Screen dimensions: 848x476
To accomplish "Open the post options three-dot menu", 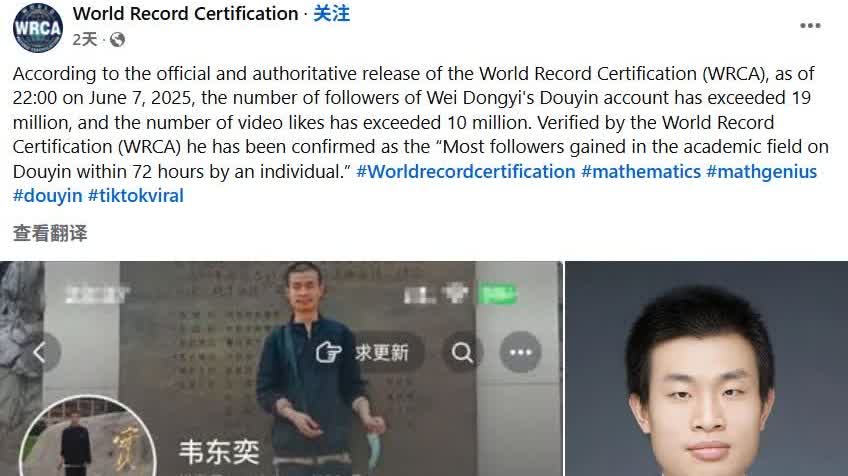I will 810,25.
